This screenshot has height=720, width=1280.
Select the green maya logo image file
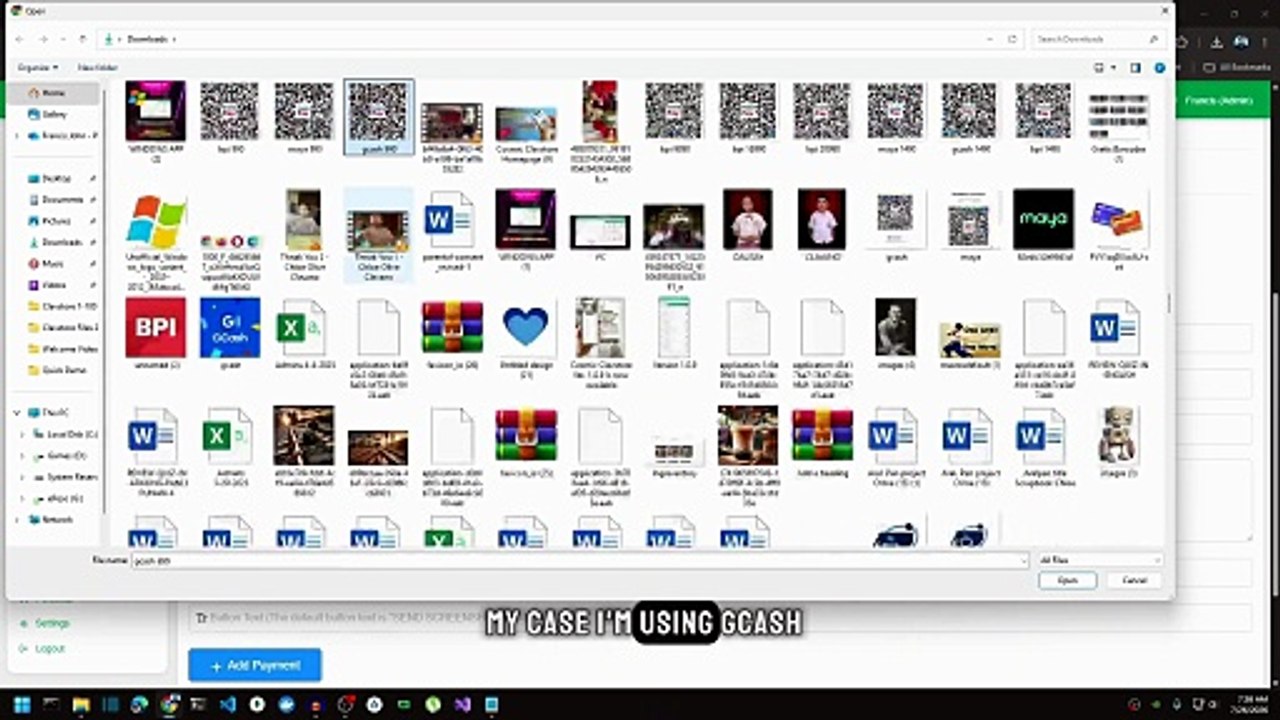pyautogui.click(x=1043, y=225)
